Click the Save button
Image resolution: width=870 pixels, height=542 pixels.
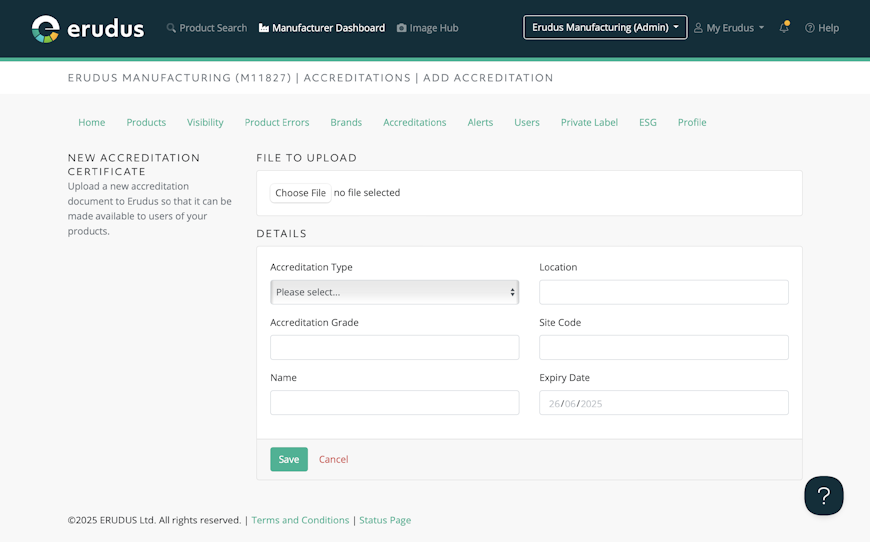[x=289, y=459]
